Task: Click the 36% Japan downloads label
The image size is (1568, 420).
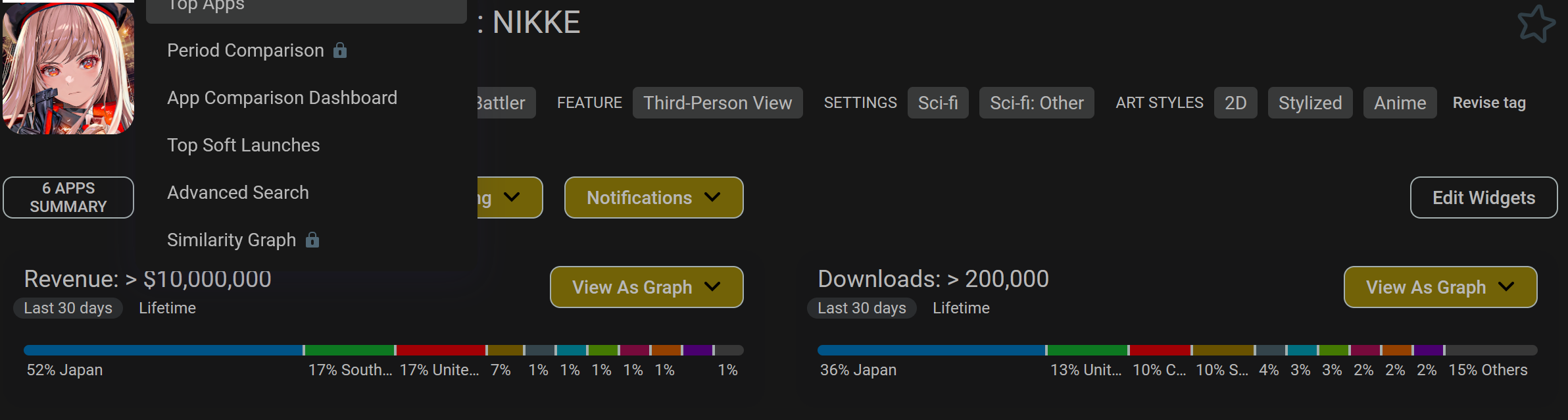Action: pyautogui.click(x=858, y=370)
